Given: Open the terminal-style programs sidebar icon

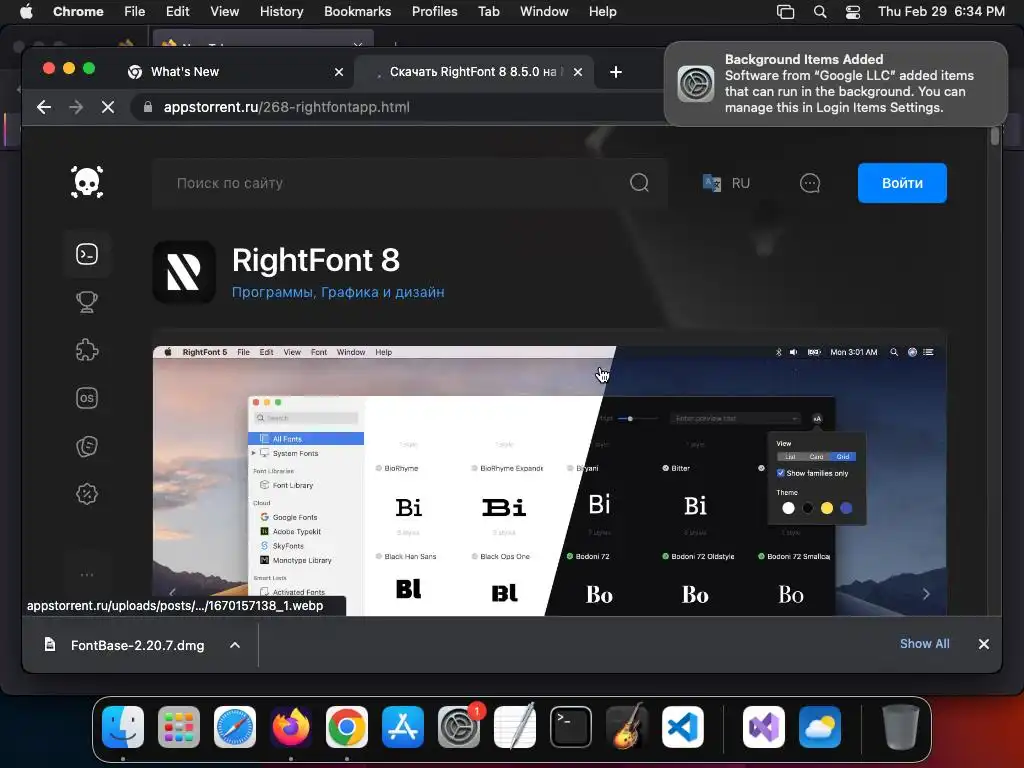Looking at the screenshot, I should [87, 254].
